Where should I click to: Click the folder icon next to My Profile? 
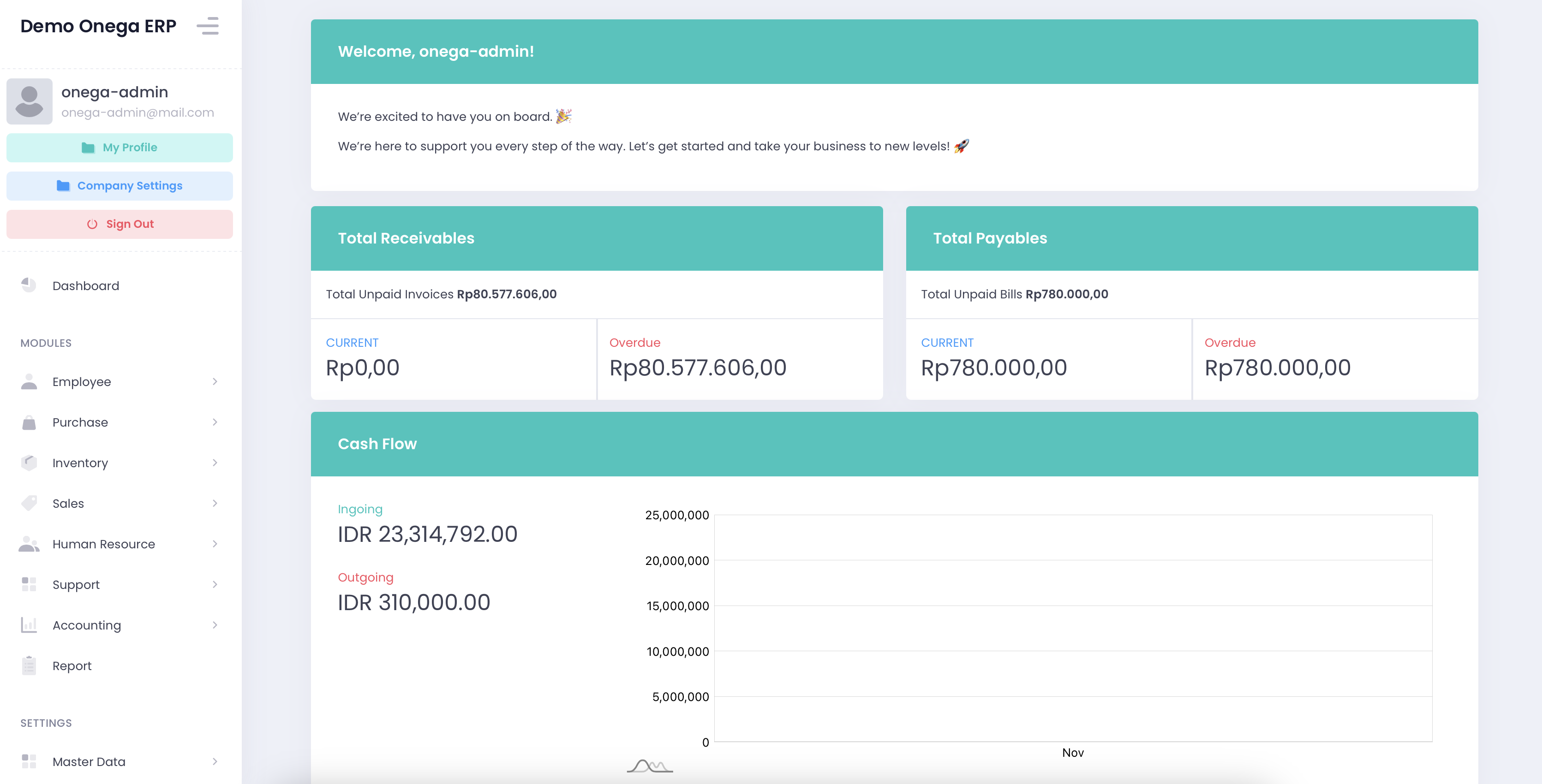(89, 147)
